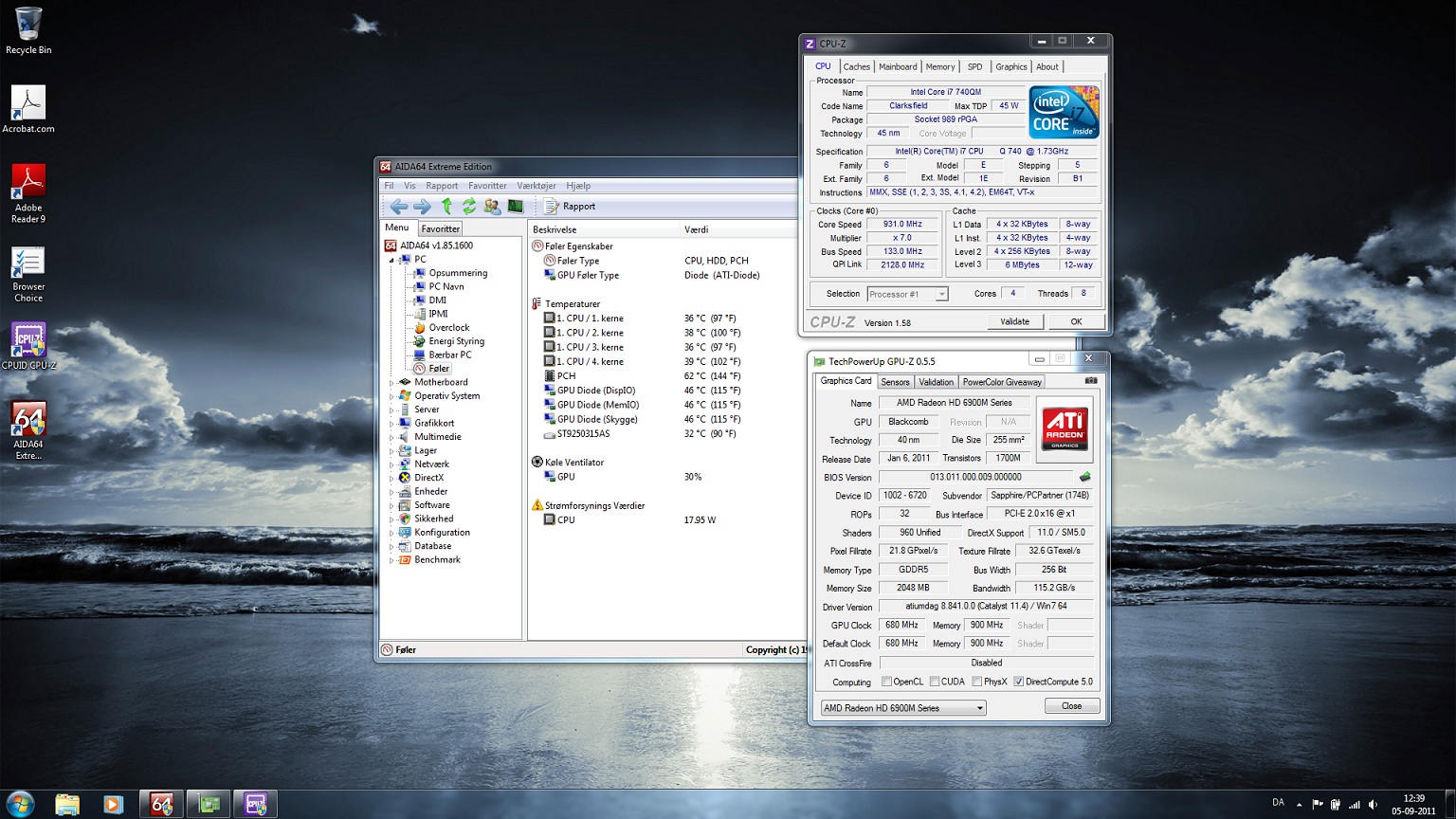The width and height of the screenshot is (1456, 819).
Task: Open the PowerColor Giveaway tab
Action: click(x=1002, y=382)
